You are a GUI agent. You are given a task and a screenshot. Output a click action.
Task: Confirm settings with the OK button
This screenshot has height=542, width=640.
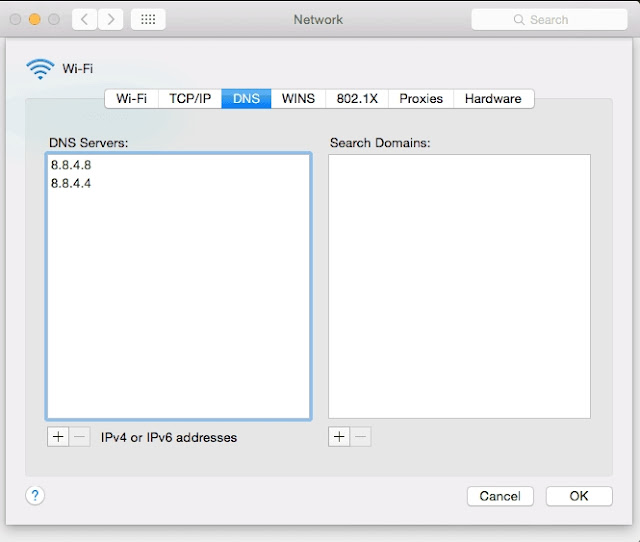[x=579, y=496]
